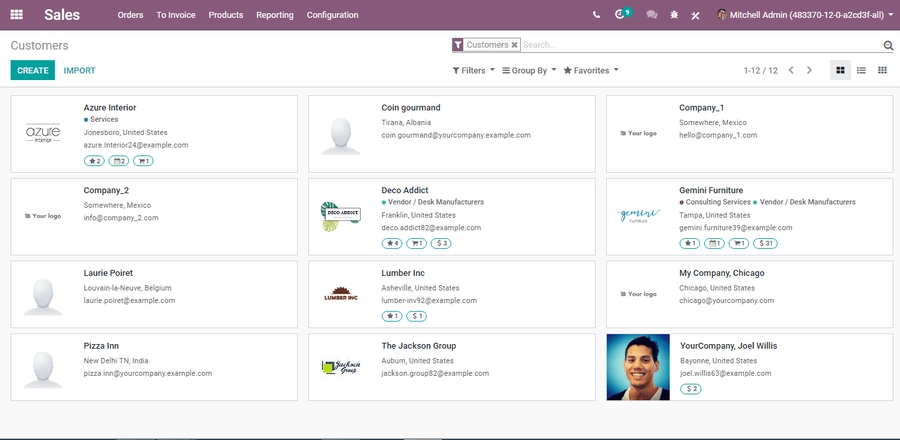The width and height of the screenshot is (900, 440).
Task: Click the Import button
Action: 79,71
